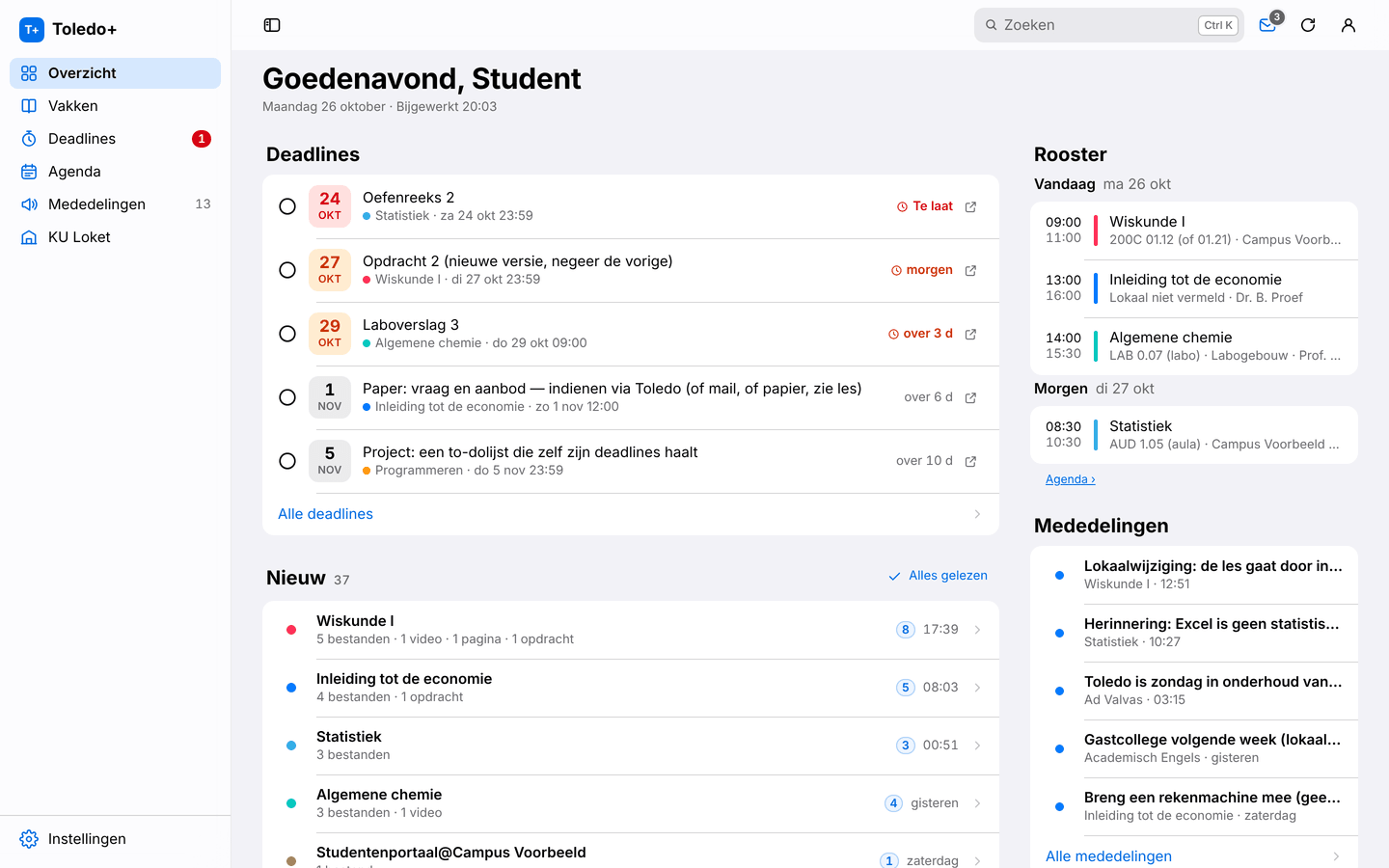
Task: Open external link for Paper: vraag en aanbod
Action: (971, 397)
